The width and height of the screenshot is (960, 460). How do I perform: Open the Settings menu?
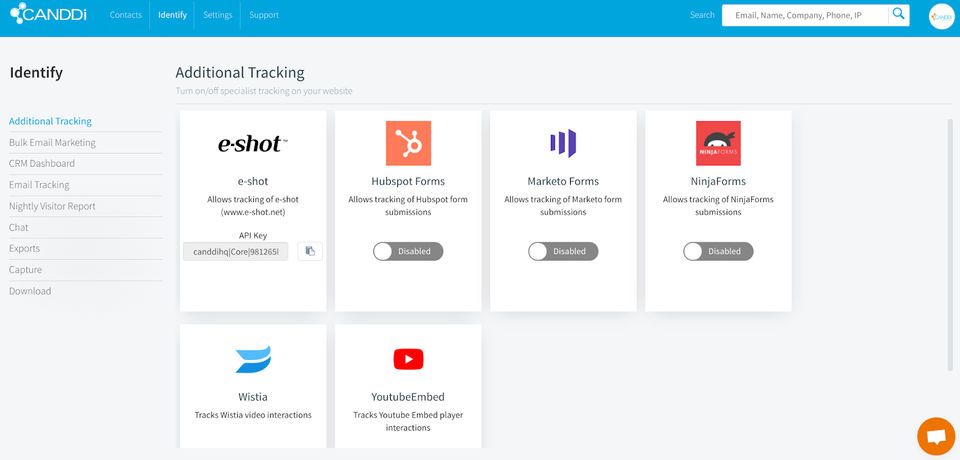[x=217, y=15]
